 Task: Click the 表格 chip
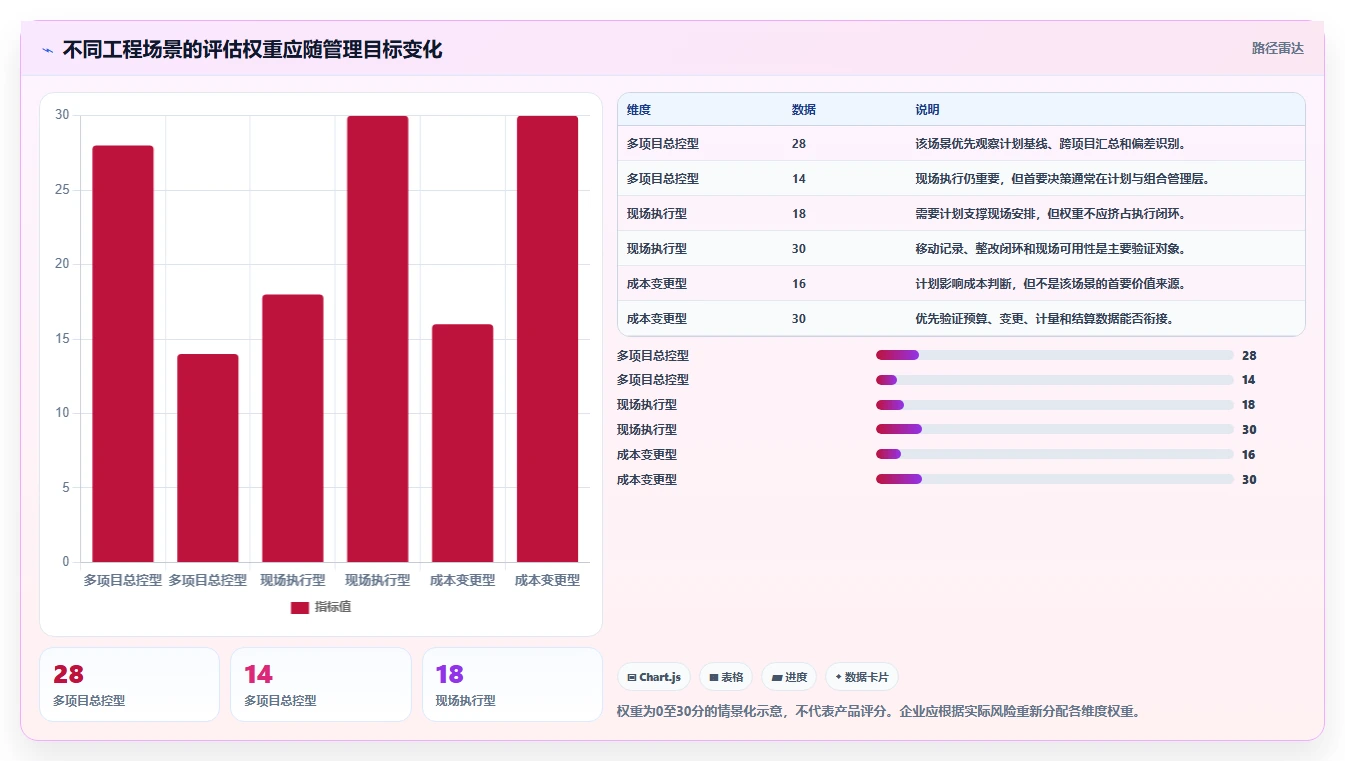tap(726, 677)
